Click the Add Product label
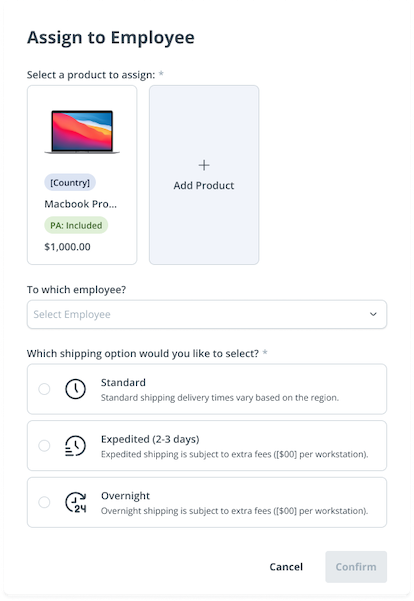414x601 pixels. pos(204,186)
